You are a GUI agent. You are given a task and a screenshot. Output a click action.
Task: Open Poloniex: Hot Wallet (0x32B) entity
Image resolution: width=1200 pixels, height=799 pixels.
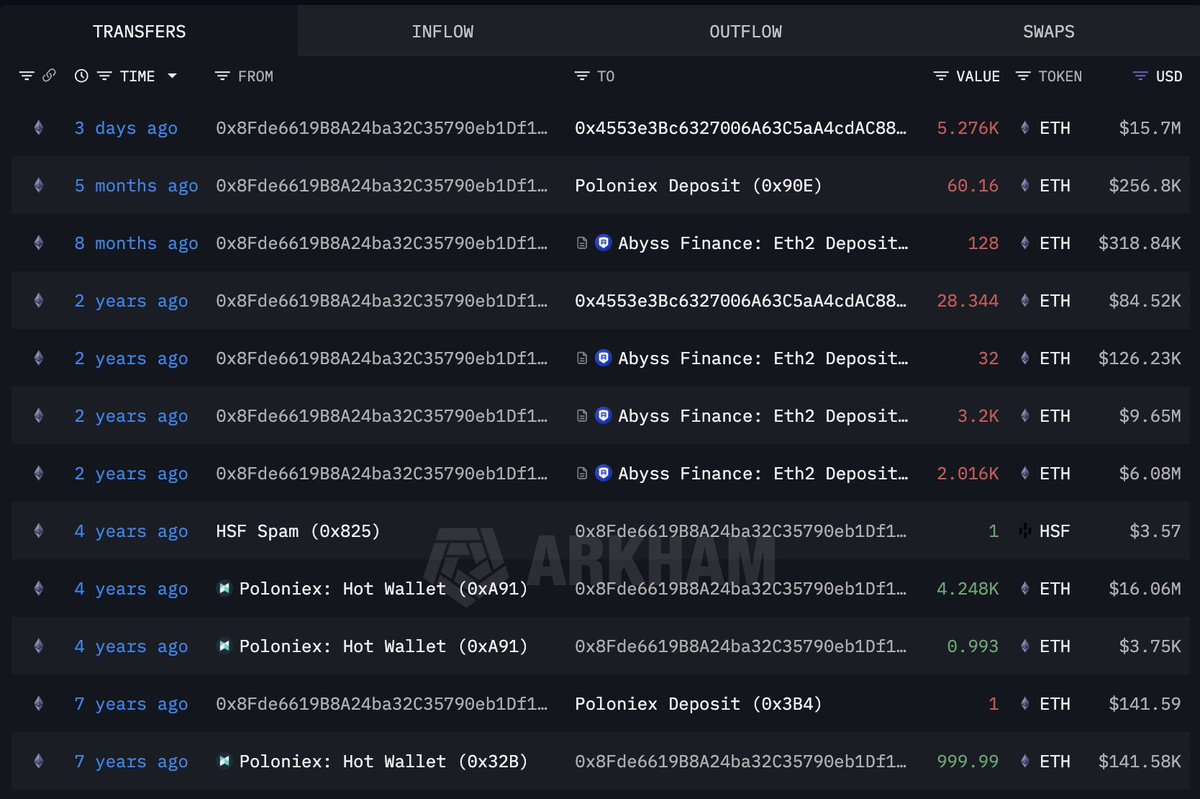pyautogui.click(x=383, y=762)
